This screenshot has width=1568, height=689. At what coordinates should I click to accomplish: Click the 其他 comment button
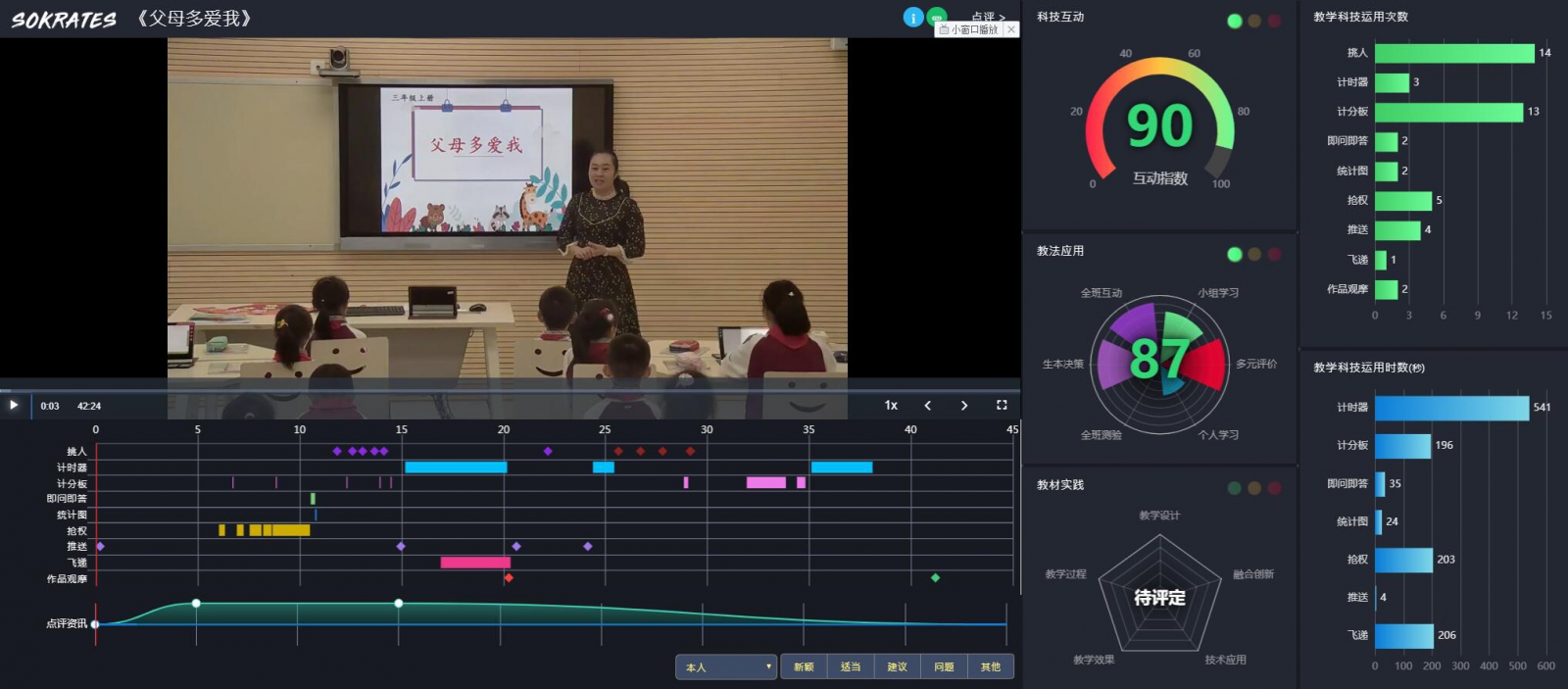pos(991,667)
